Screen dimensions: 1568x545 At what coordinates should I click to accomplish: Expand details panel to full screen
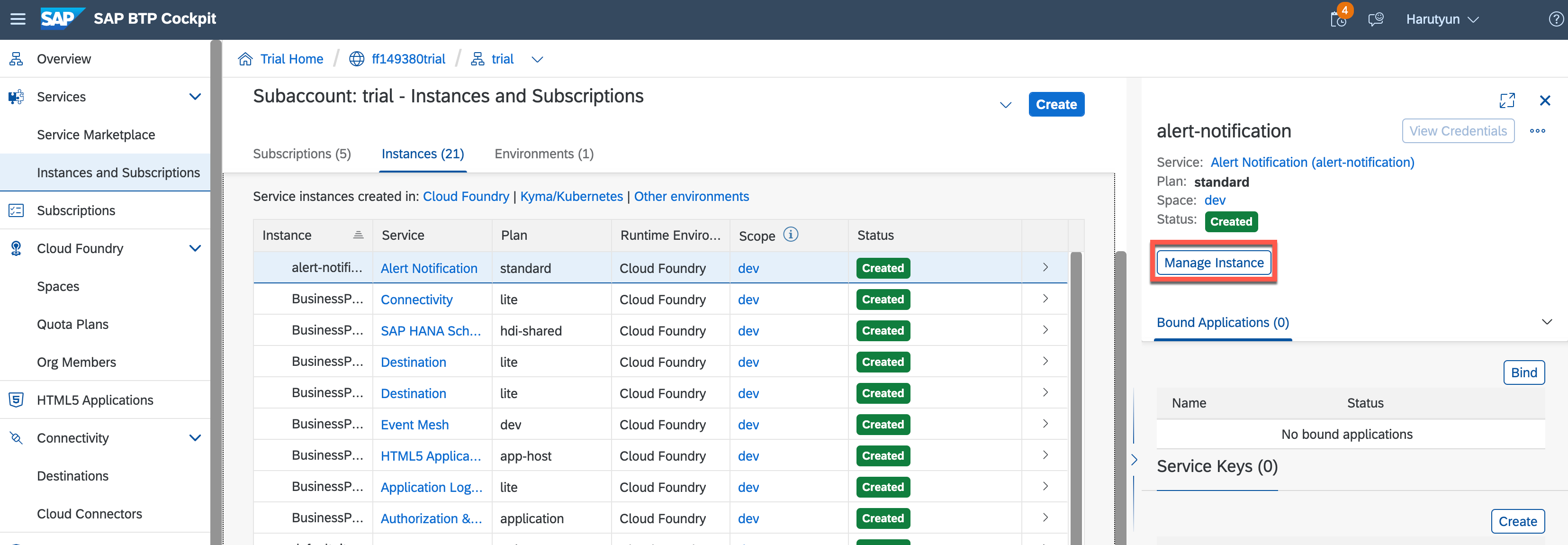[1507, 100]
